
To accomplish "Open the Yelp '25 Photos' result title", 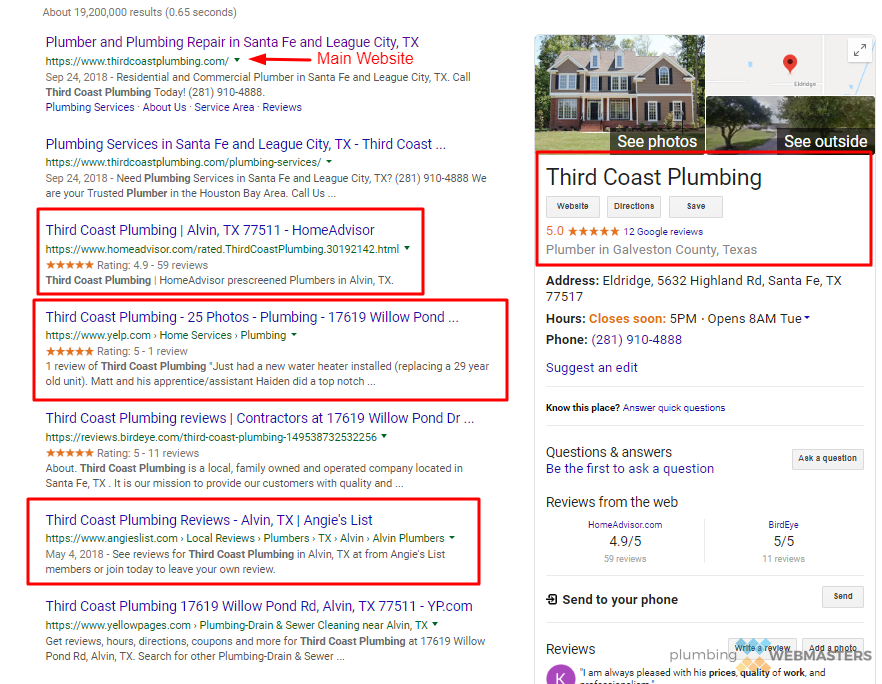I will (x=252, y=317).
